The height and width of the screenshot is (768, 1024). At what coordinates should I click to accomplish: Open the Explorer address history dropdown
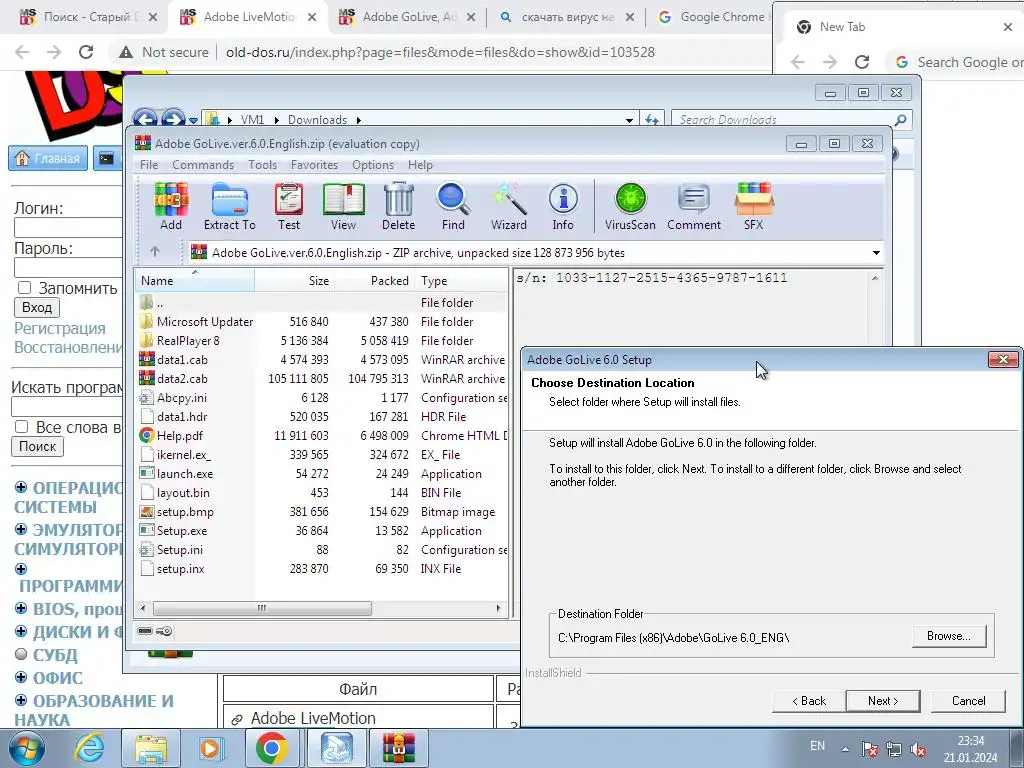(629, 120)
